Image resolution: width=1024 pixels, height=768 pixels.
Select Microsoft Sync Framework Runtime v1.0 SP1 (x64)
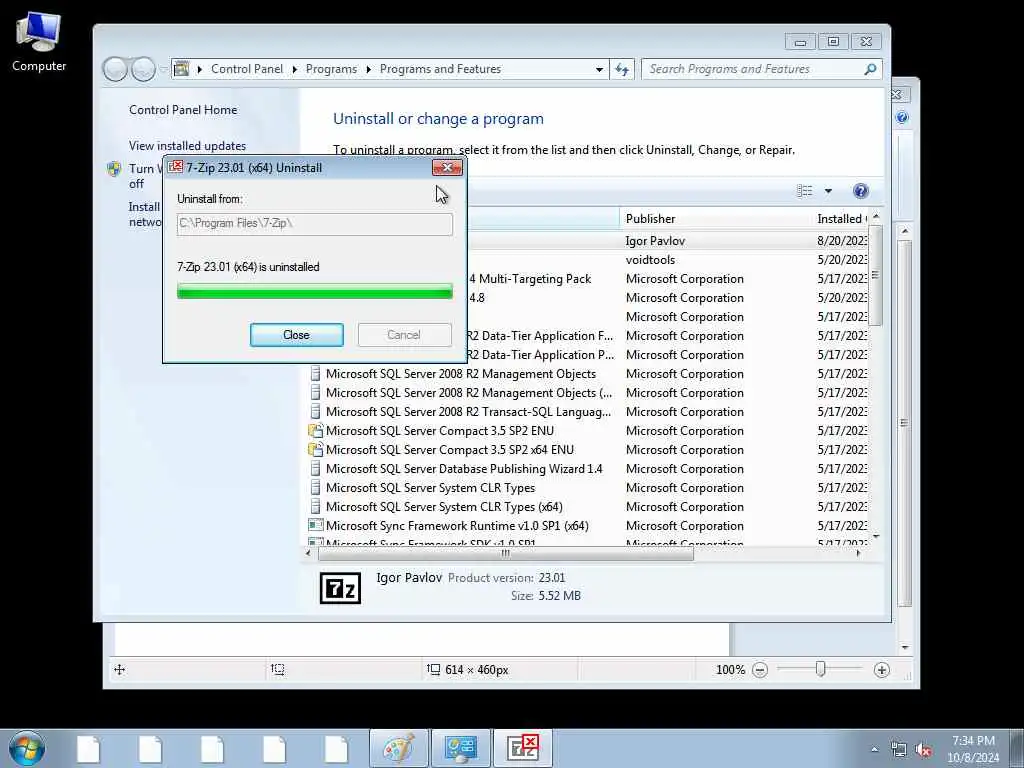pos(457,526)
